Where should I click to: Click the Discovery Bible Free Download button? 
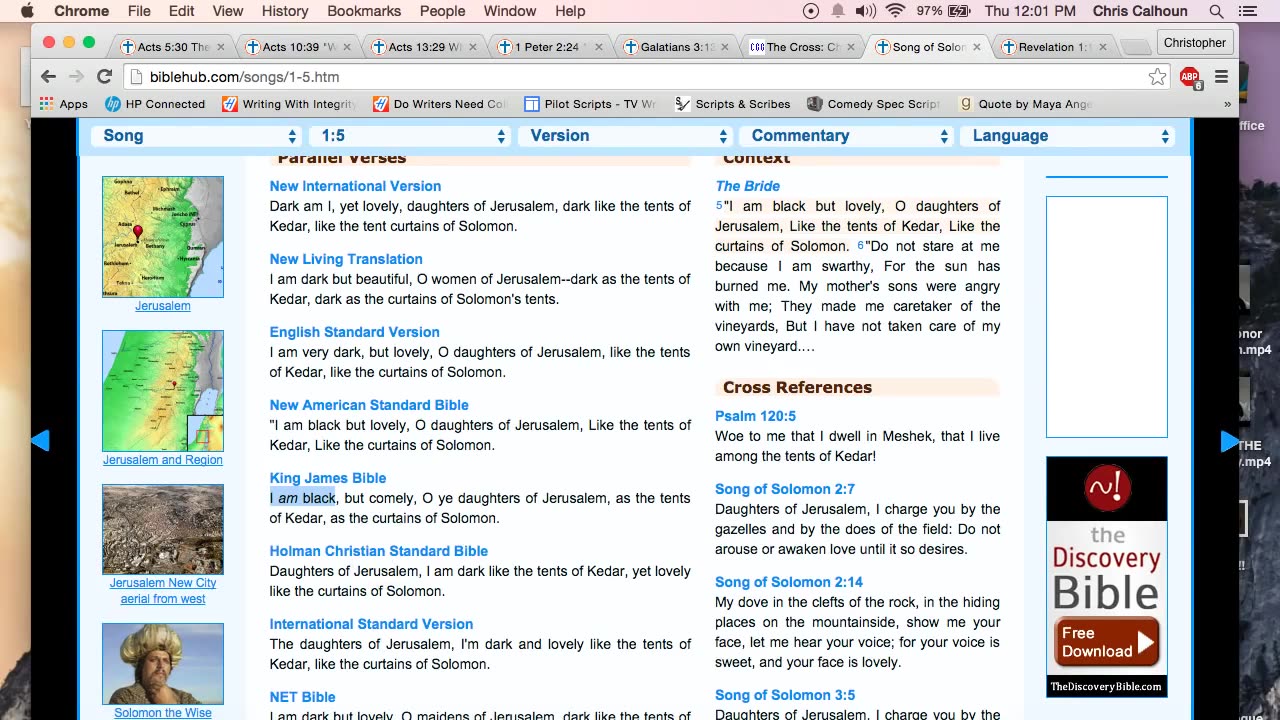1107,643
